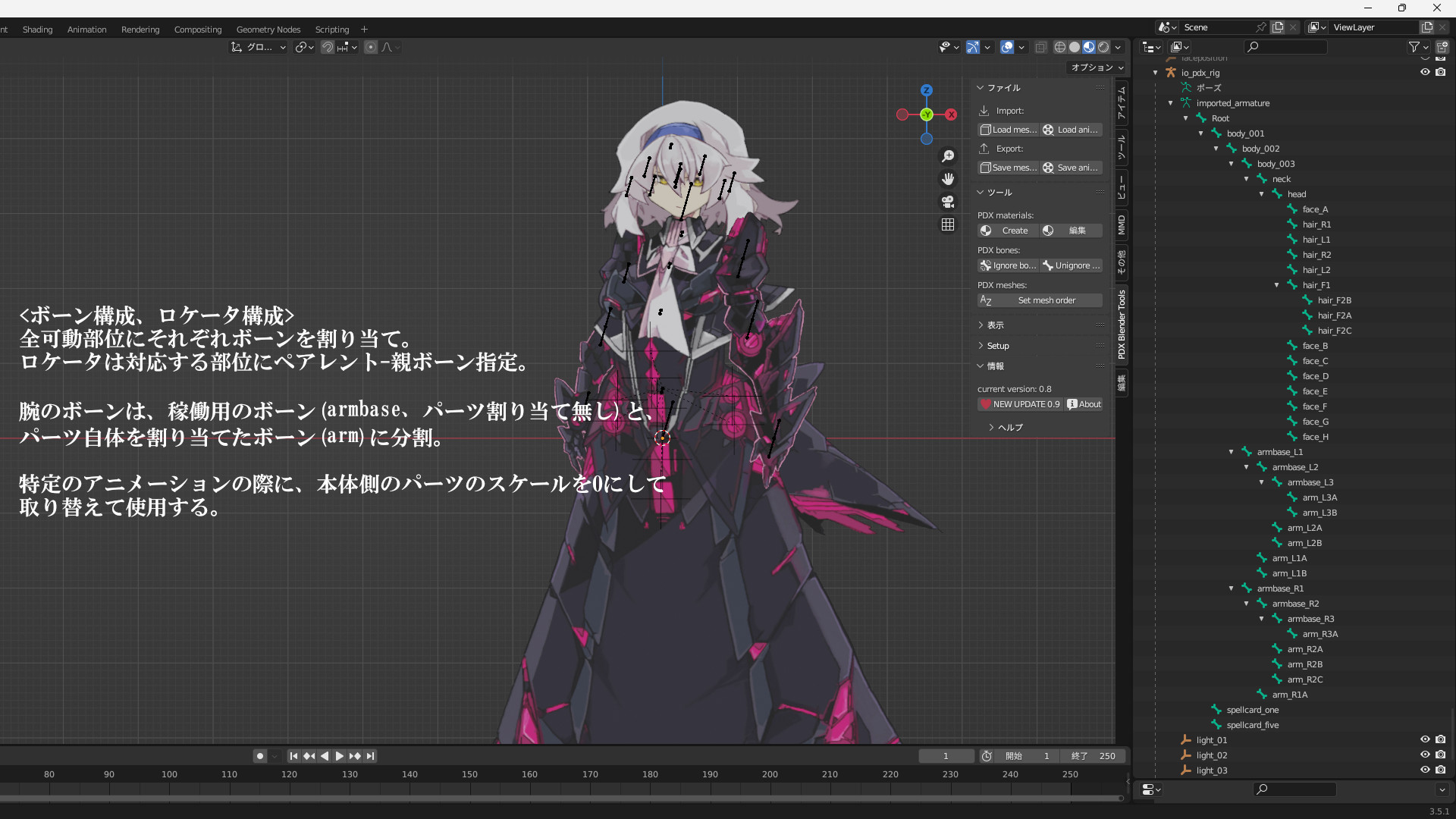Open the Shading workspace tab
This screenshot has height=819, width=1456.
click(x=38, y=30)
